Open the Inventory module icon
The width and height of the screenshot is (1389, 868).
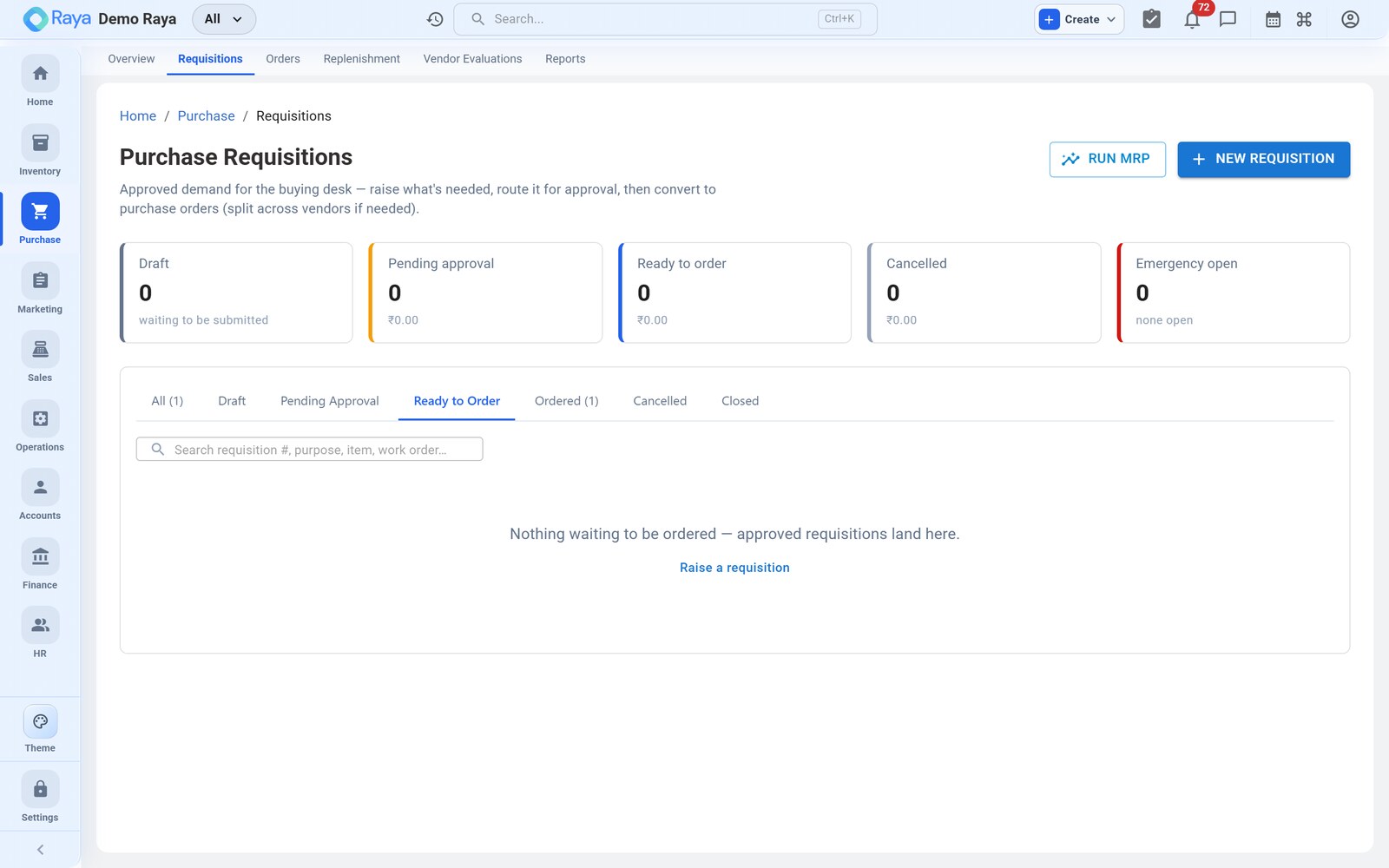coord(40,143)
